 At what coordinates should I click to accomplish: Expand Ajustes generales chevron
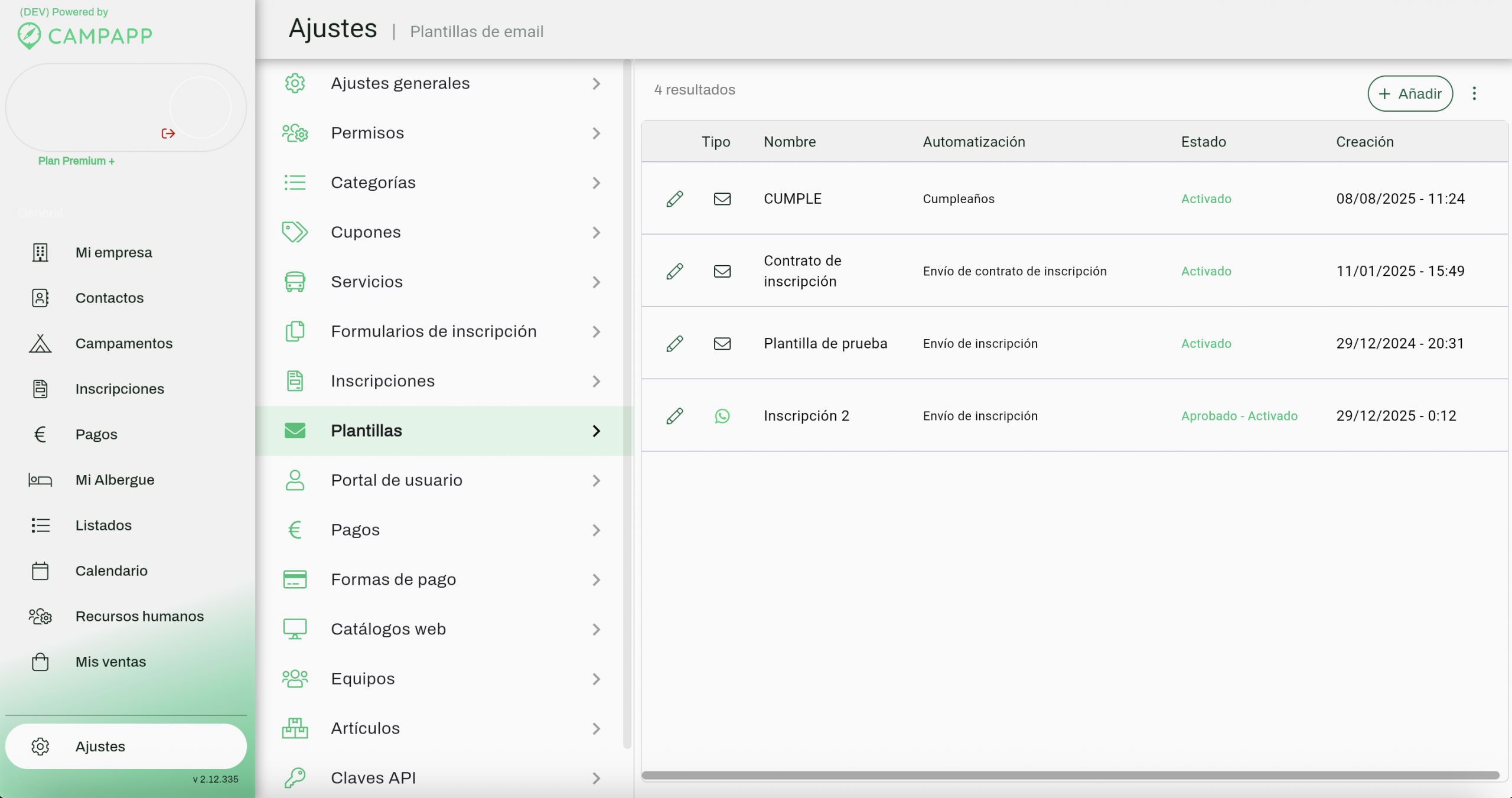point(596,84)
